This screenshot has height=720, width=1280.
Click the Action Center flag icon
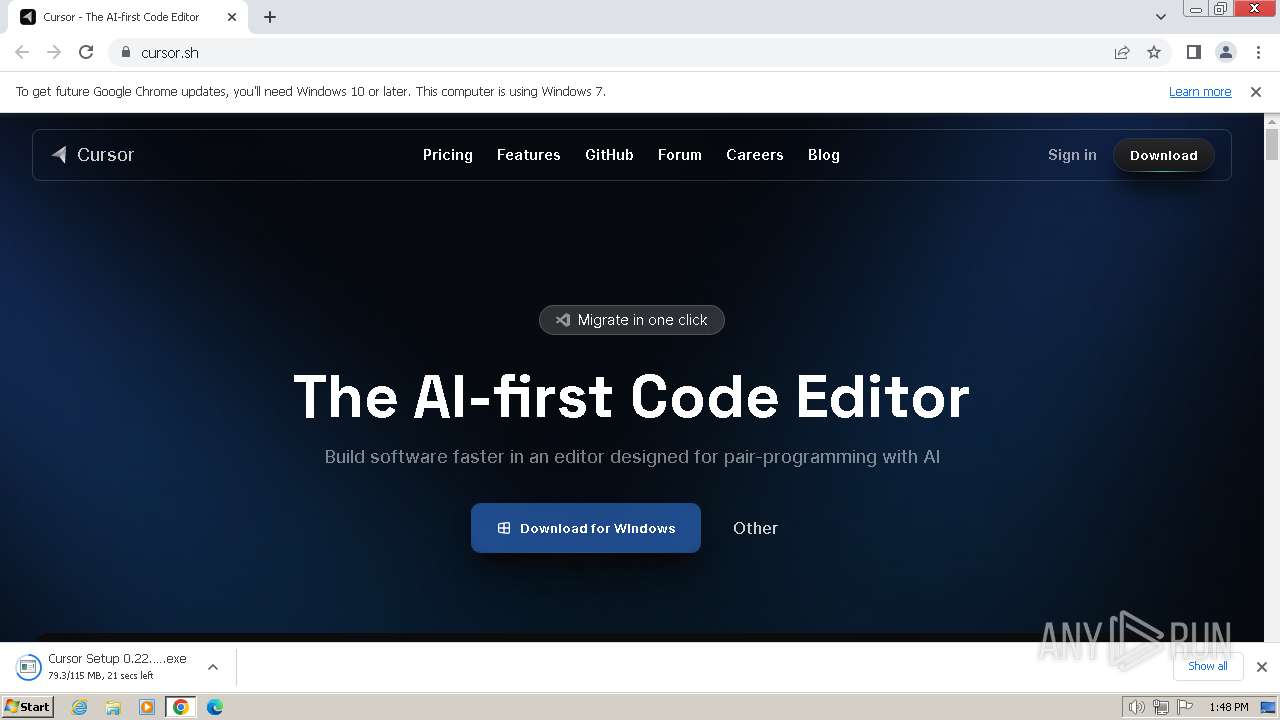click(1183, 707)
